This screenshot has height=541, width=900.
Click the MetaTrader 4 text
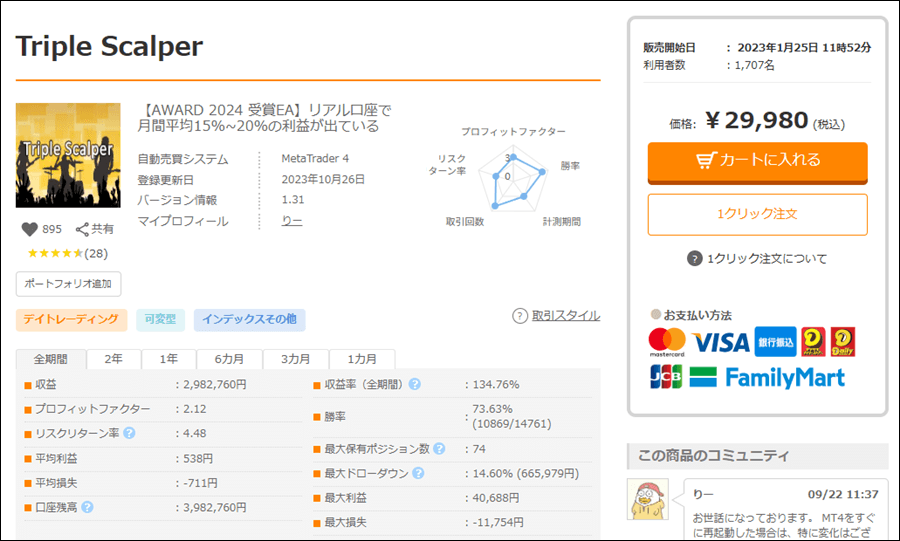coord(315,158)
